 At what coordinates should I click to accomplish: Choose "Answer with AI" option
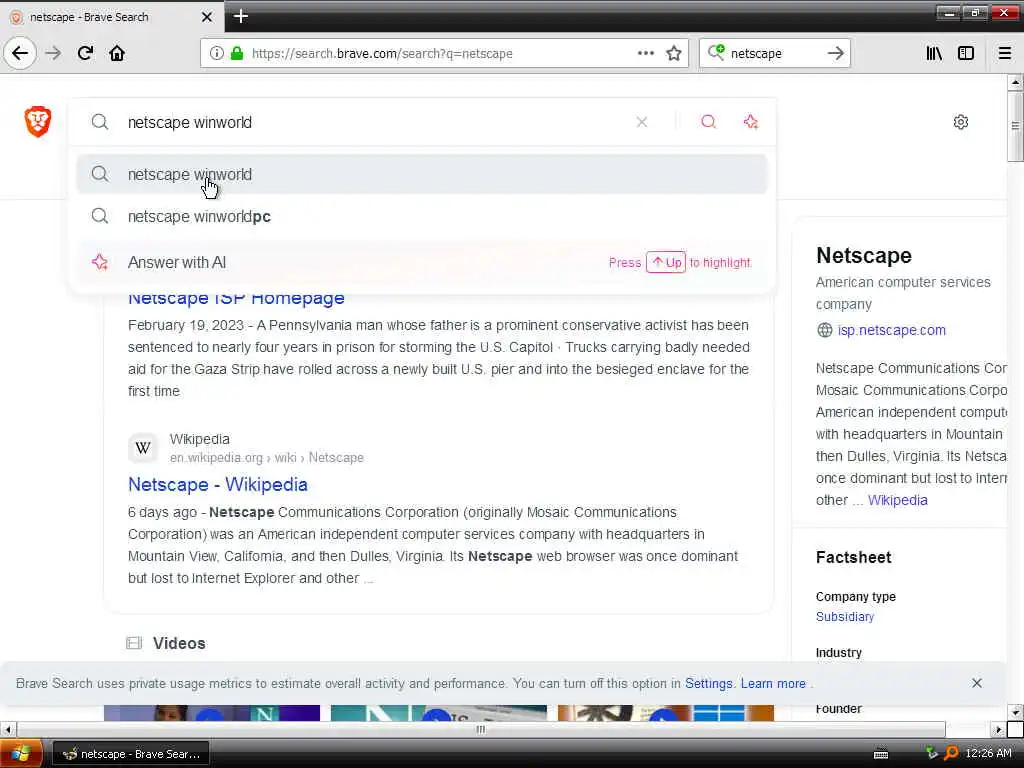(x=422, y=263)
